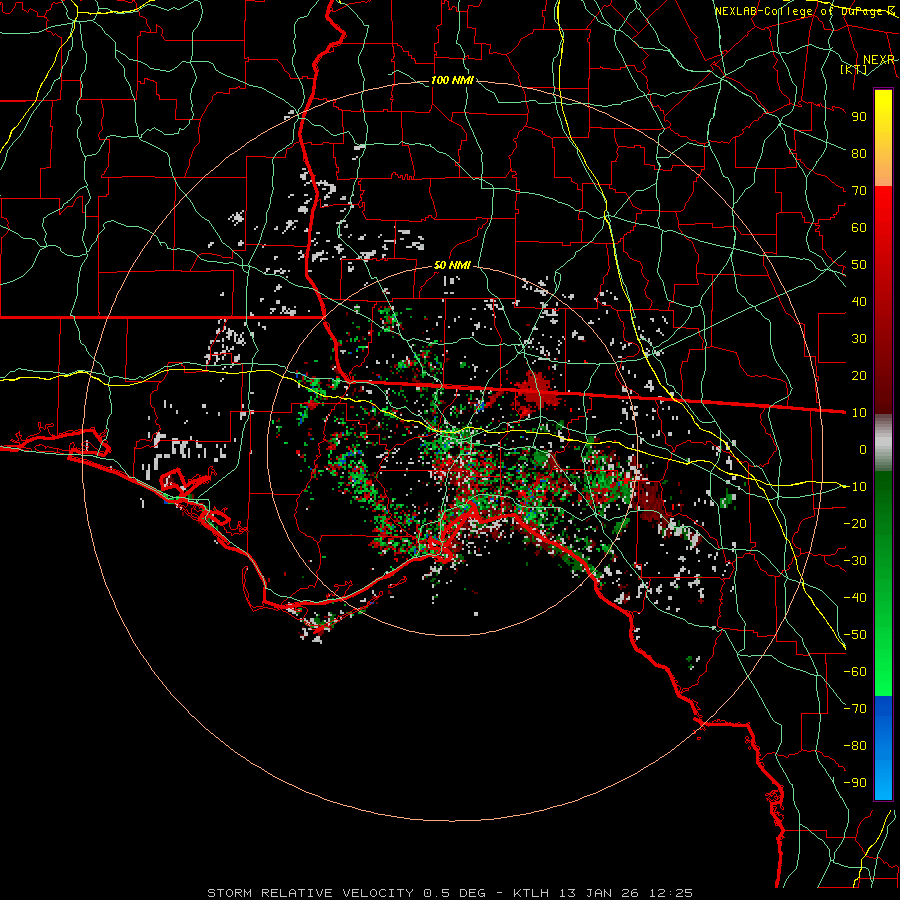The image size is (900, 900).
Task: Click the 70 value on the scale
Action: click(859, 191)
